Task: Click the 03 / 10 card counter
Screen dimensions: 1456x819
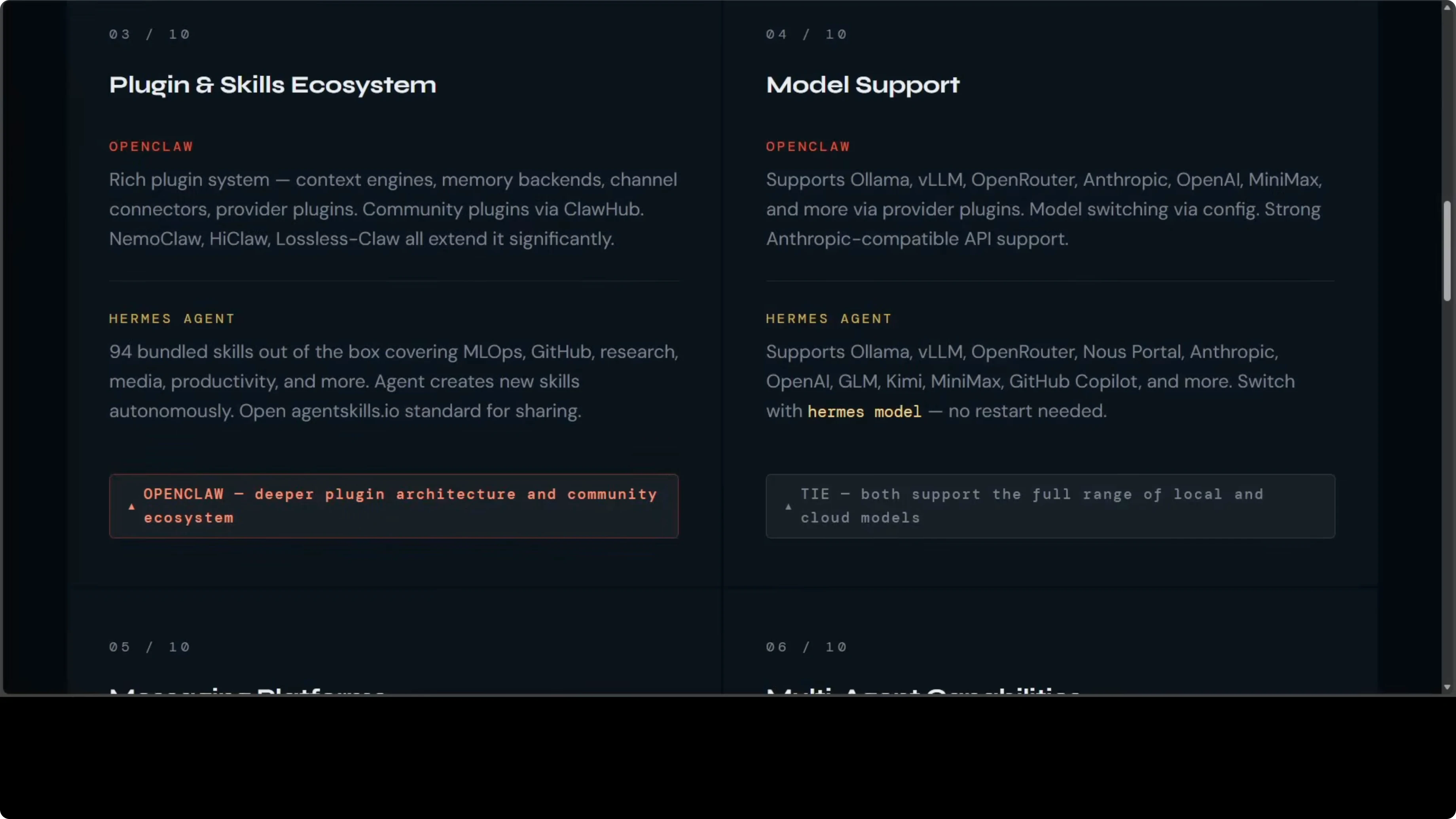Action: [x=149, y=34]
